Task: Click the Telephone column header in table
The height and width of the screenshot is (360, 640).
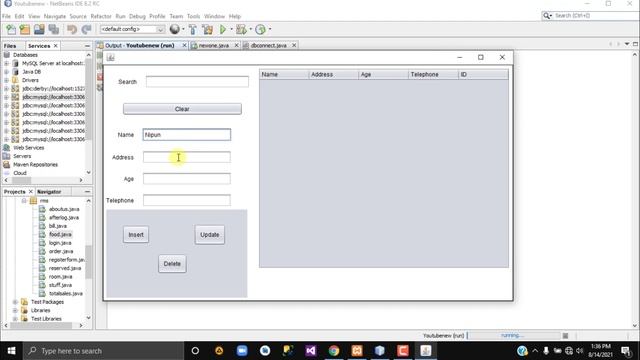Action: (433, 74)
